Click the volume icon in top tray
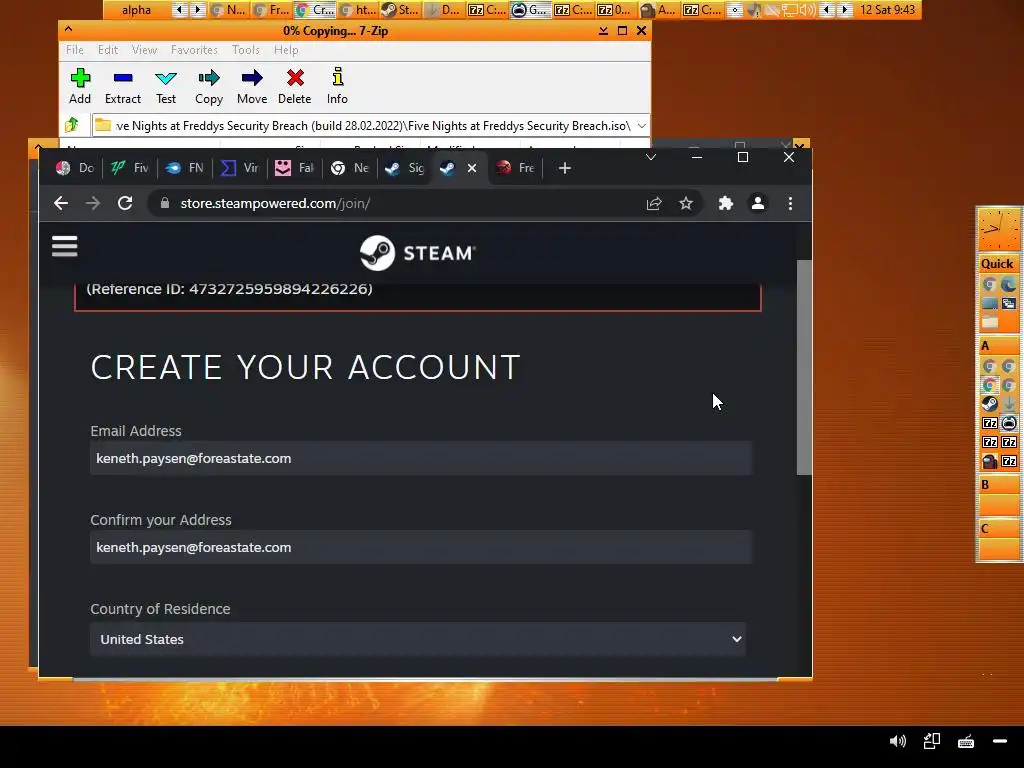The height and width of the screenshot is (768, 1024). [807, 10]
